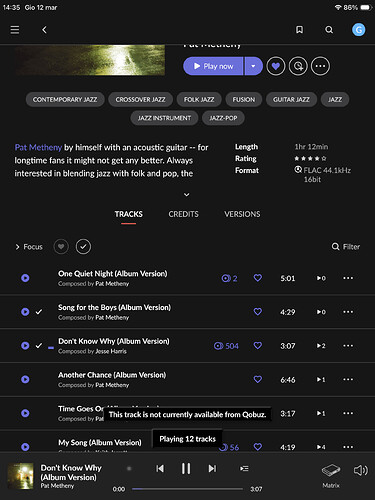Open the Pat Metheny artist link

pos(38,147)
